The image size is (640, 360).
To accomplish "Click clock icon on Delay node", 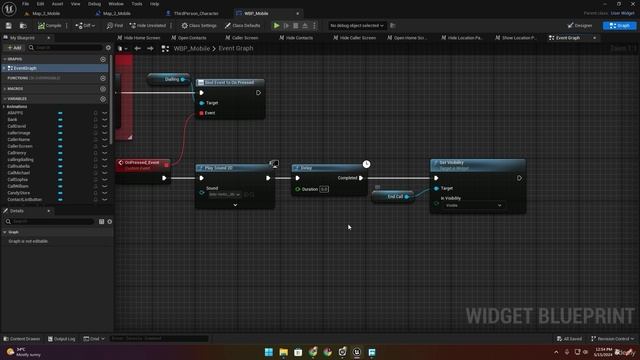I will tap(367, 164).
